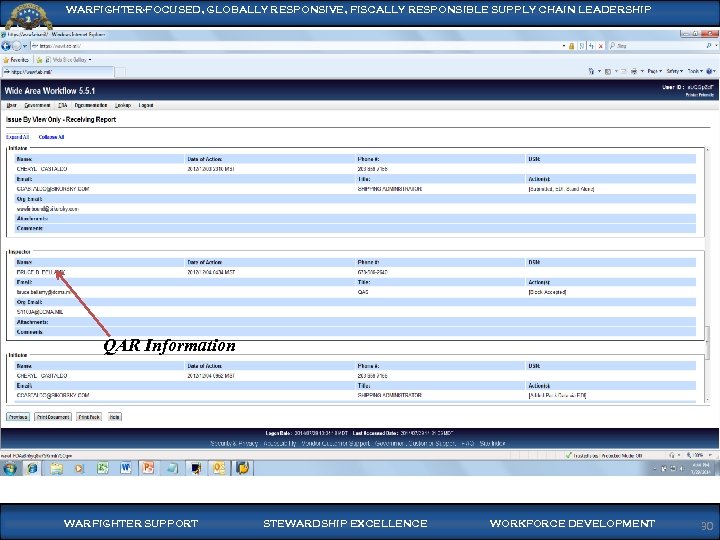Click the Printer Friendly link under User ID

click(699, 95)
